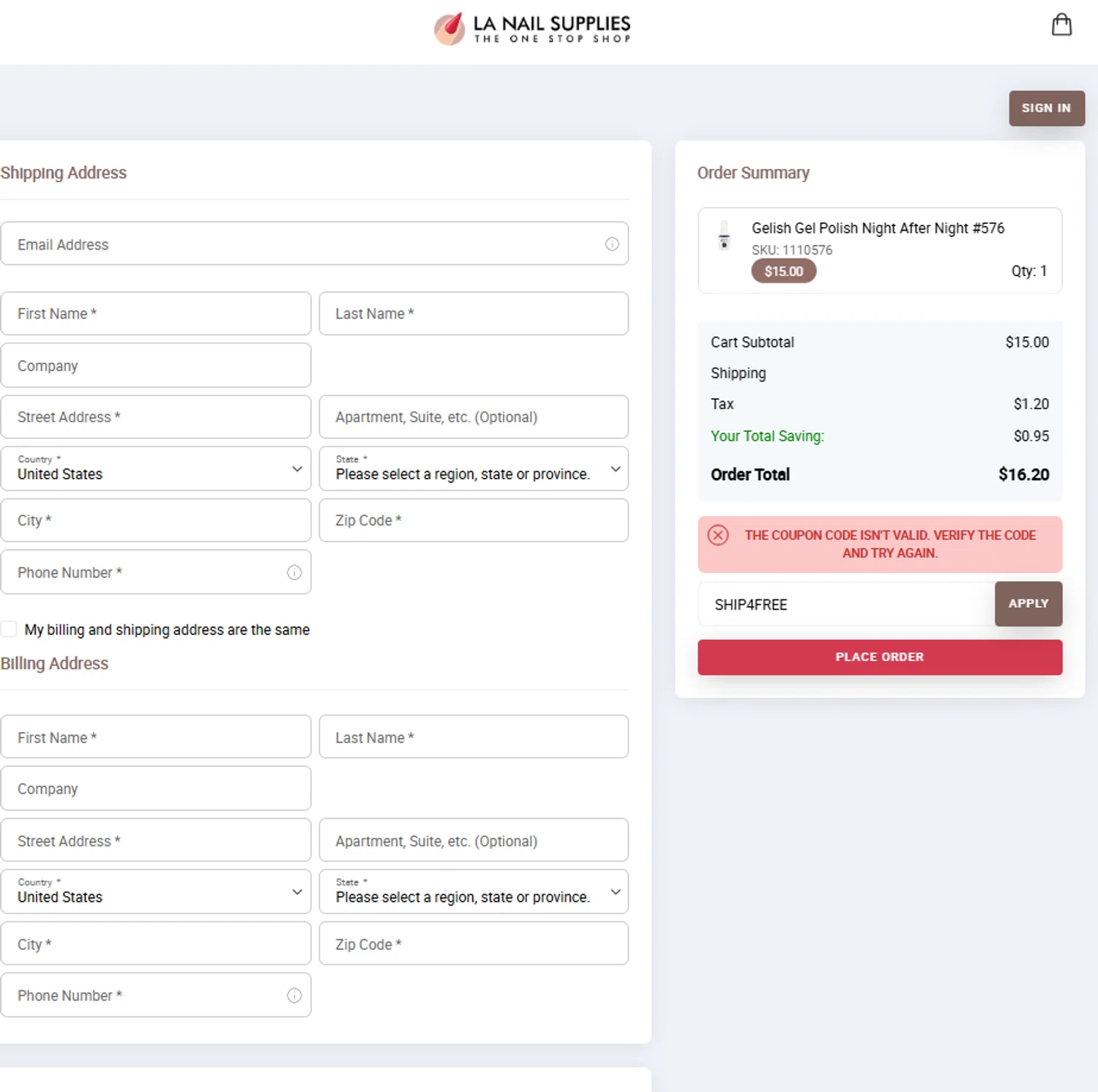Click the 'Shipping Address' heading
This screenshot has height=1092, width=1098.
64,173
